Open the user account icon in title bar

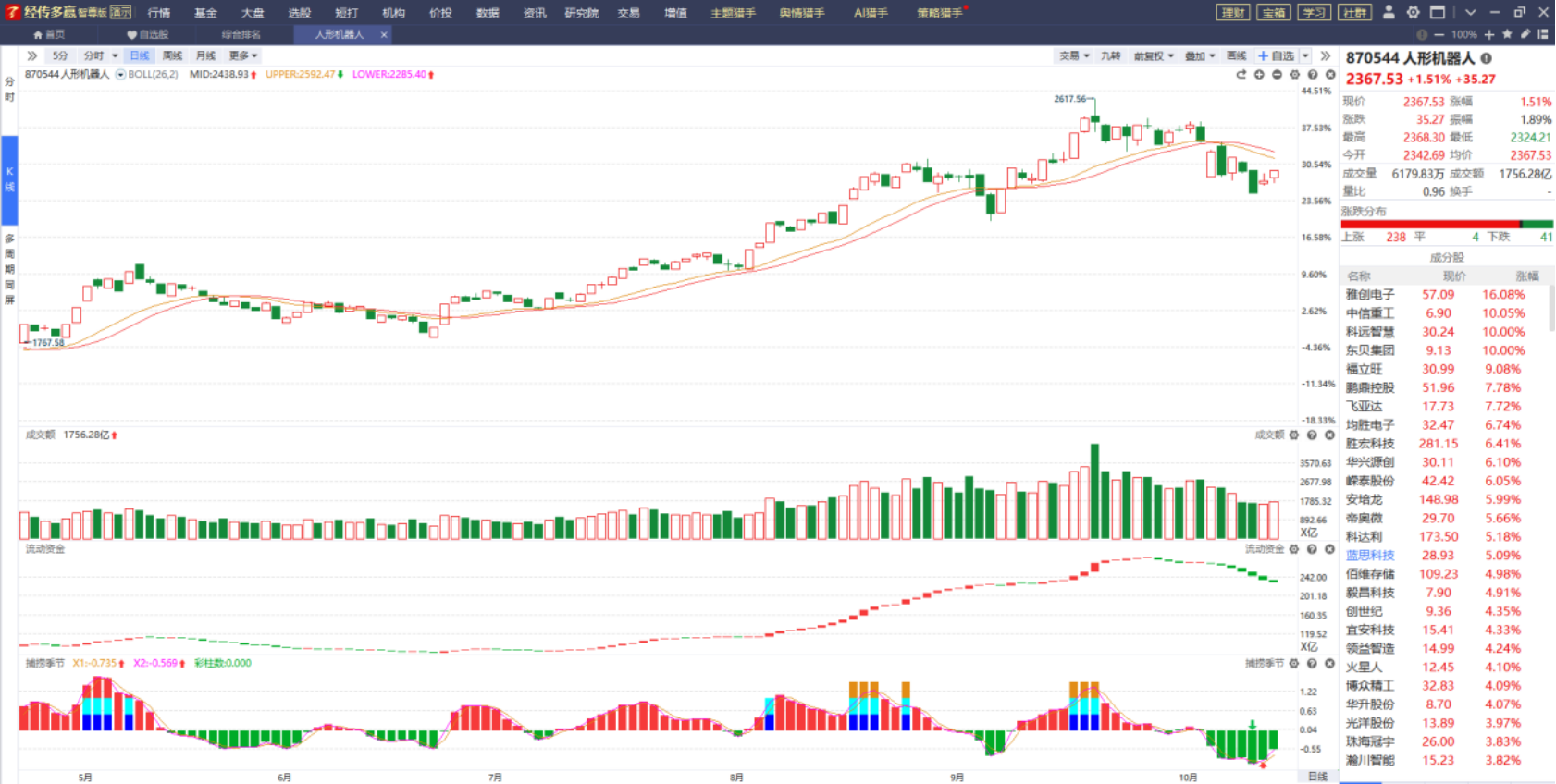1389,12
